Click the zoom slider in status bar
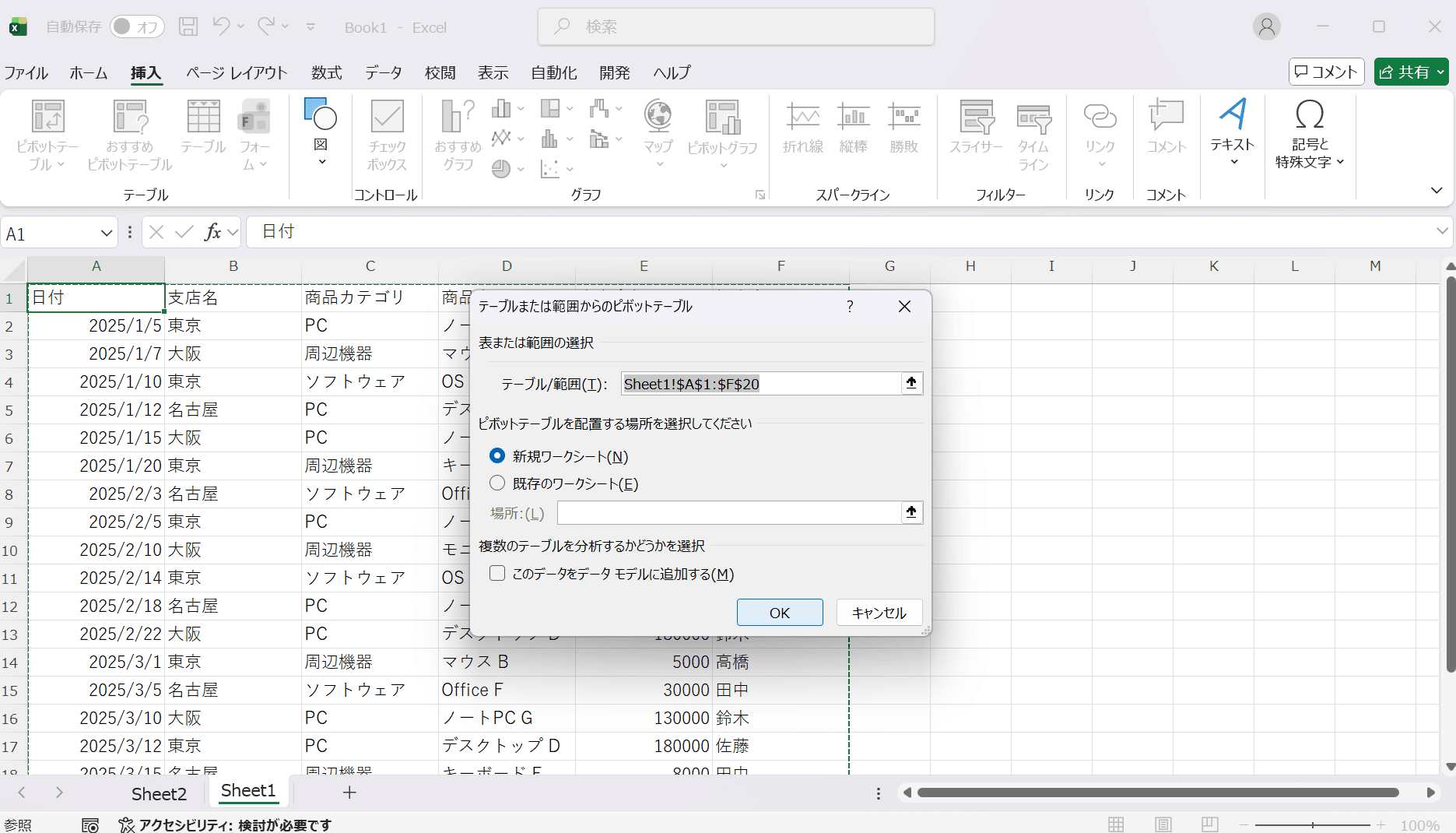This screenshot has width=1456, height=833. pos(1312,824)
